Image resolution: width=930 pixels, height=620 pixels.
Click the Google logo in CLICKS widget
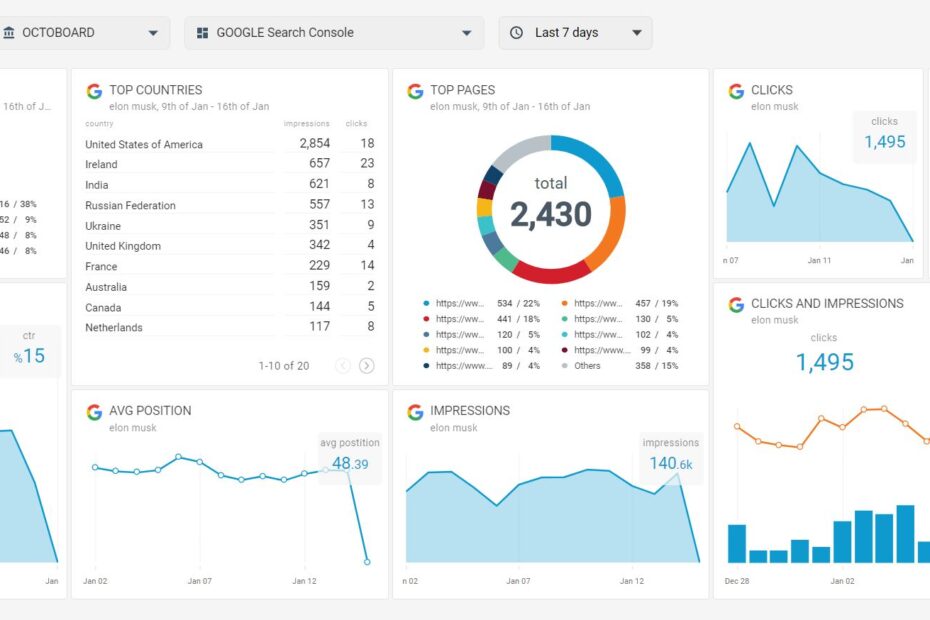click(x=736, y=91)
